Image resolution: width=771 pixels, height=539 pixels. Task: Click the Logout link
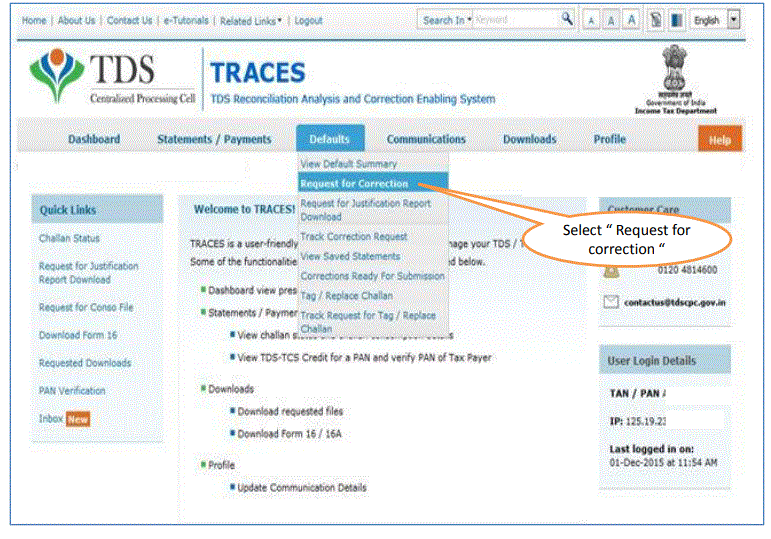click(x=308, y=20)
